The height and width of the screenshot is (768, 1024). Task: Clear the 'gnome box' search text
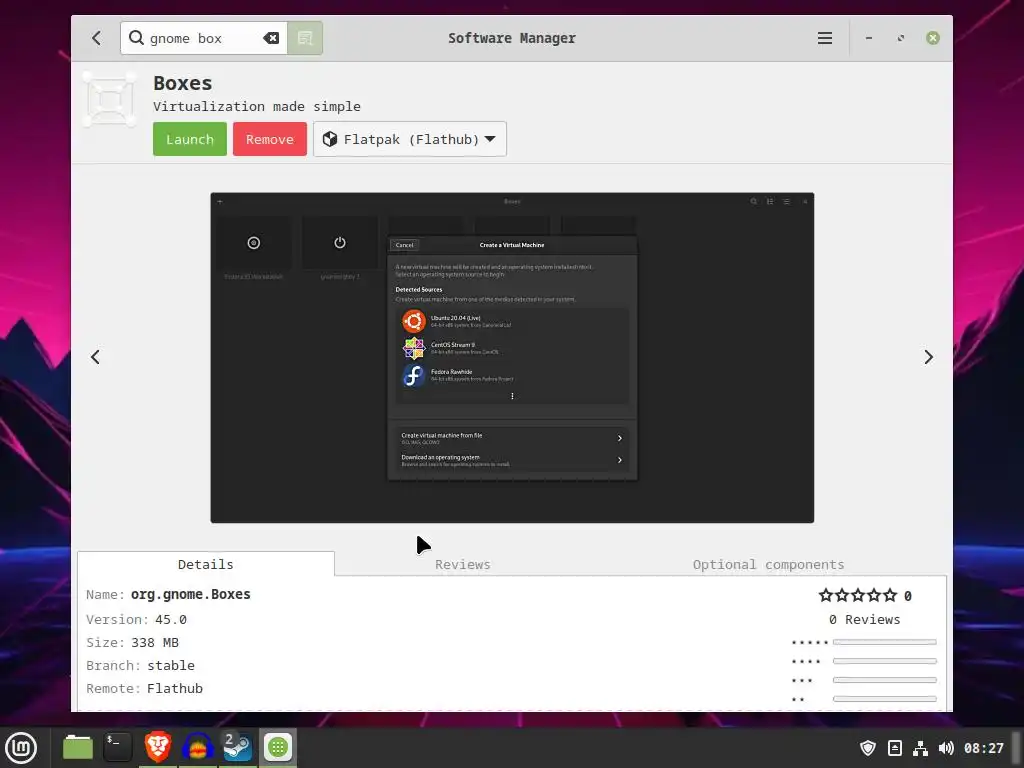[271, 38]
